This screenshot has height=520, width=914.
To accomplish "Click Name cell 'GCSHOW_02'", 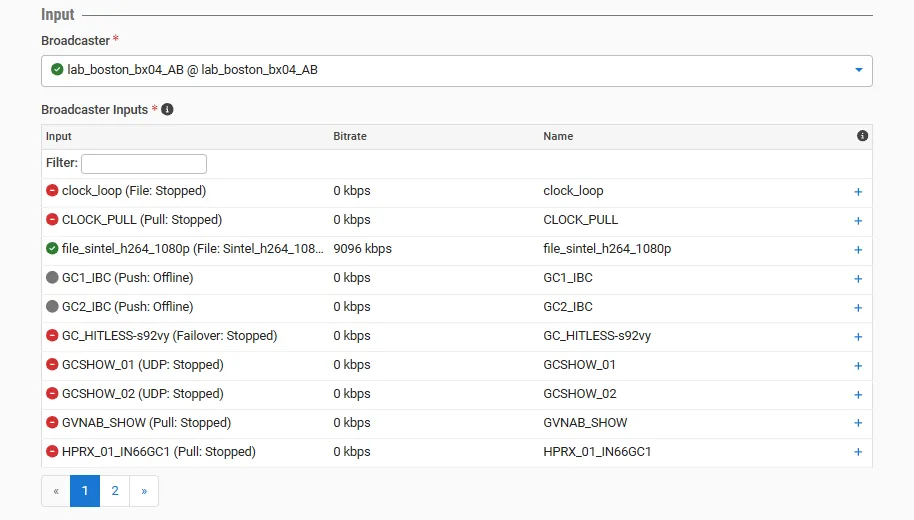I will coord(579,393).
